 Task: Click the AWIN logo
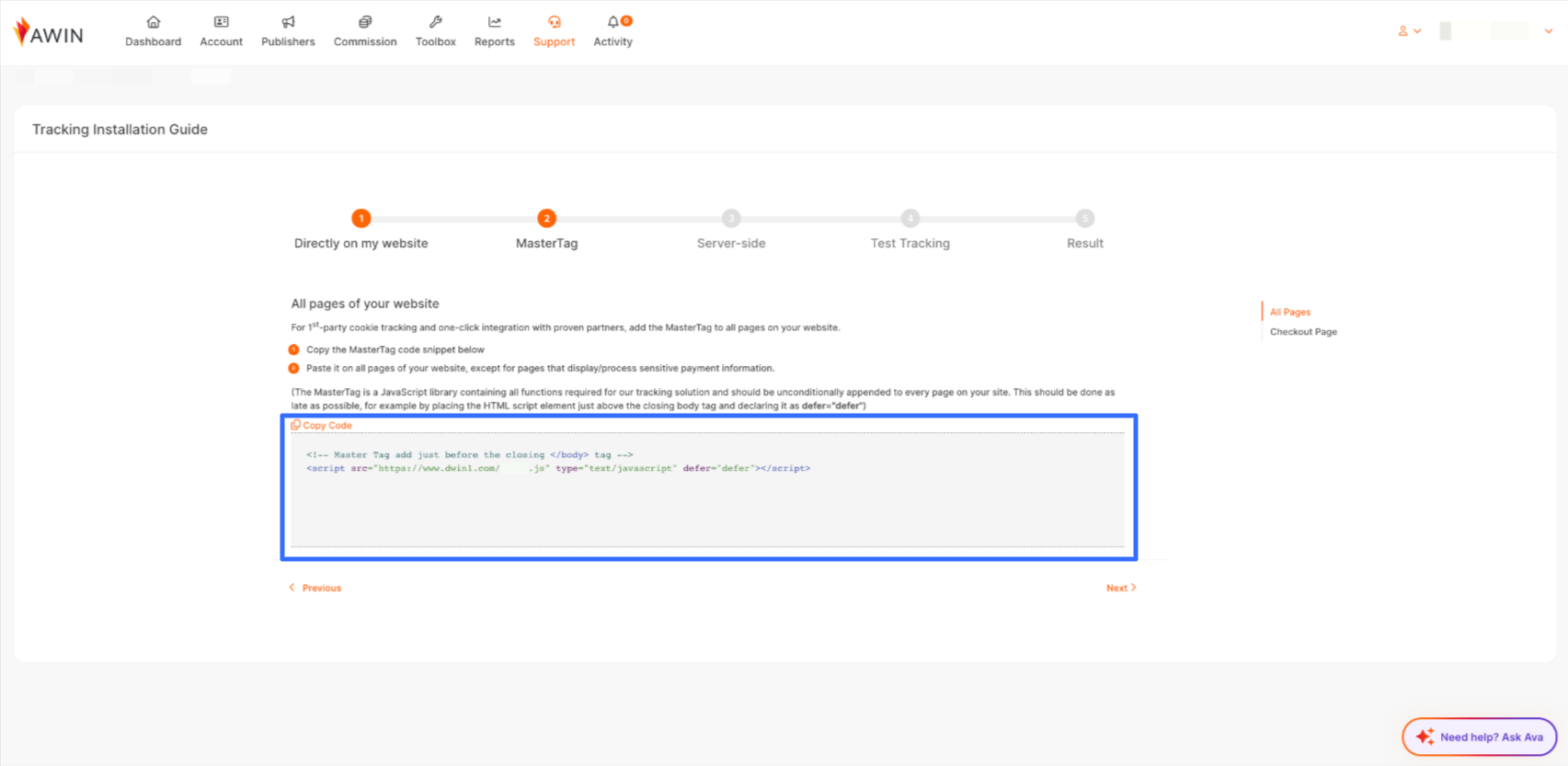tap(49, 33)
